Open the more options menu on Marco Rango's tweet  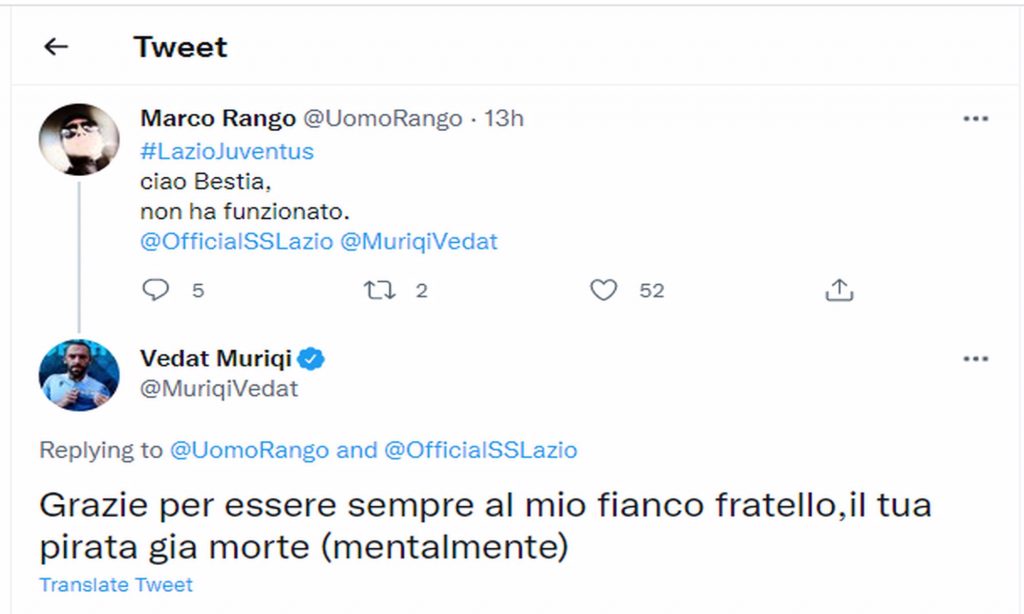pos(975,118)
